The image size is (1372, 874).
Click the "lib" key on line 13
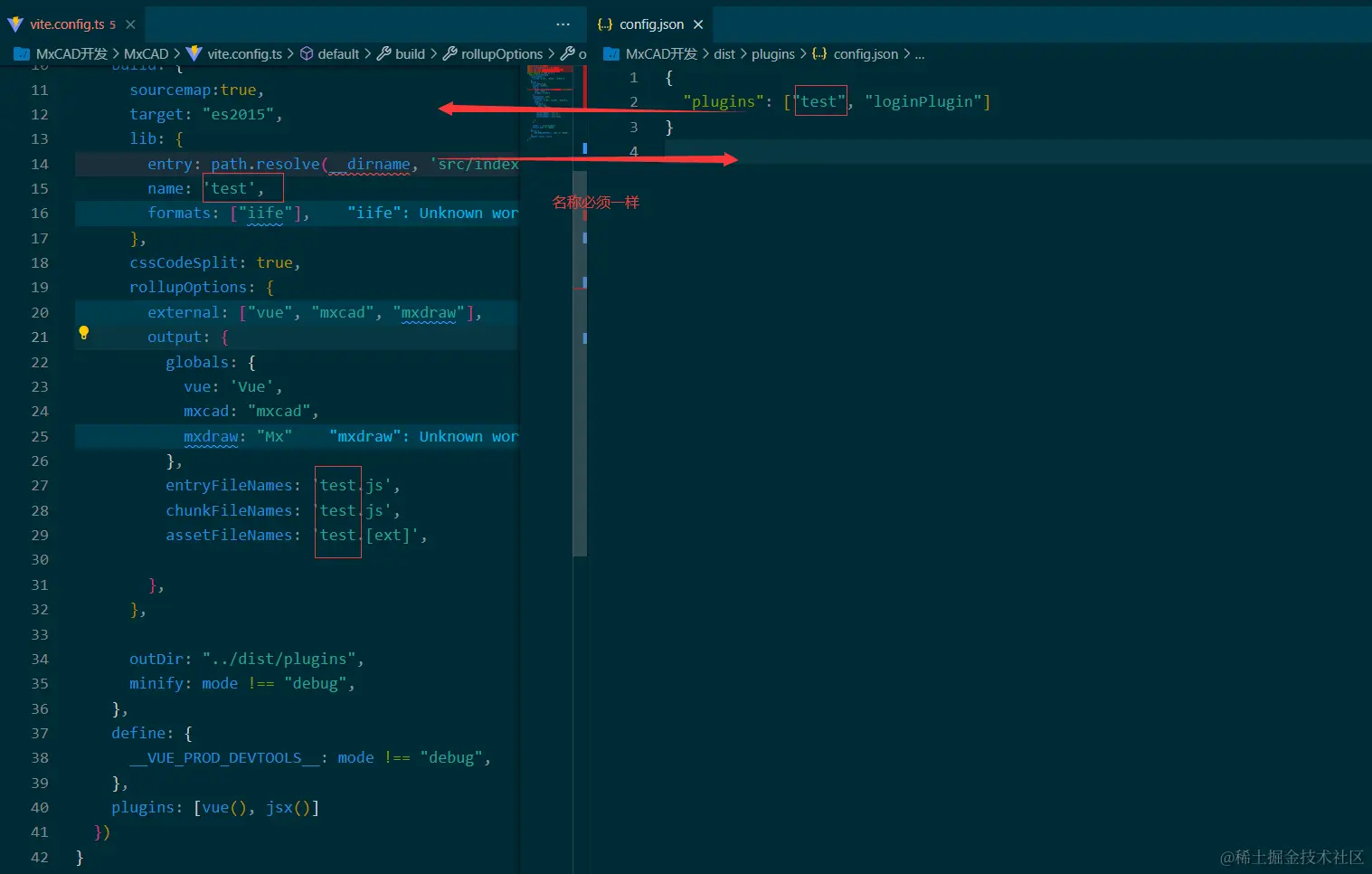tap(143, 138)
